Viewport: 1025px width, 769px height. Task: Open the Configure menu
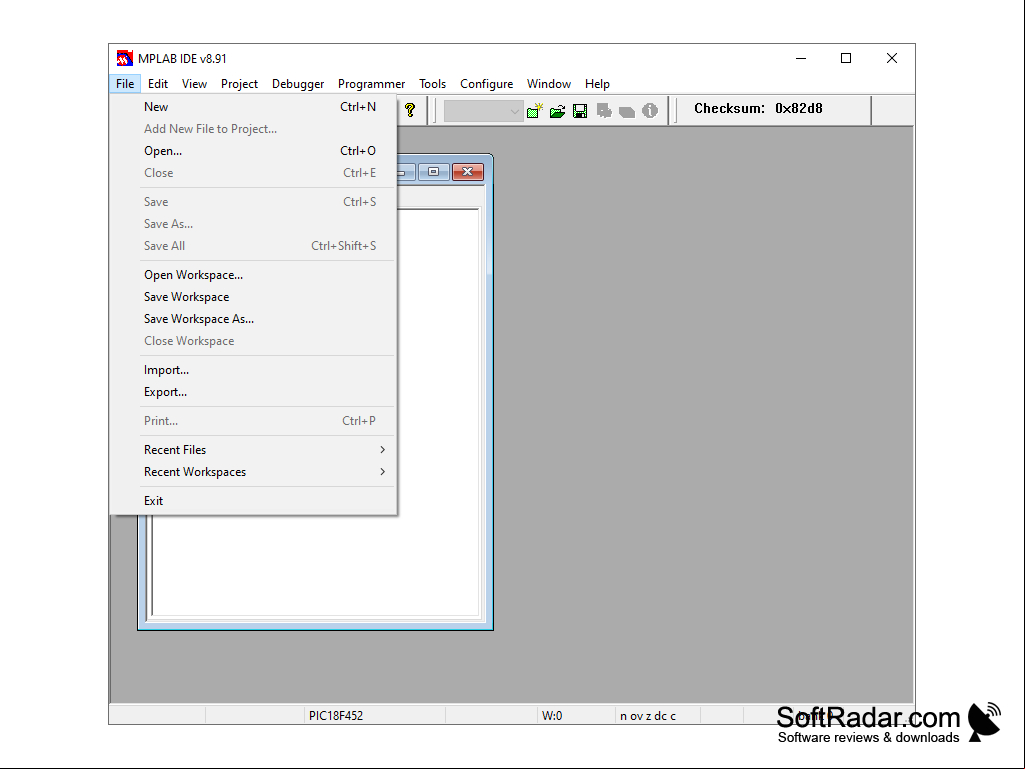coord(486,84)
